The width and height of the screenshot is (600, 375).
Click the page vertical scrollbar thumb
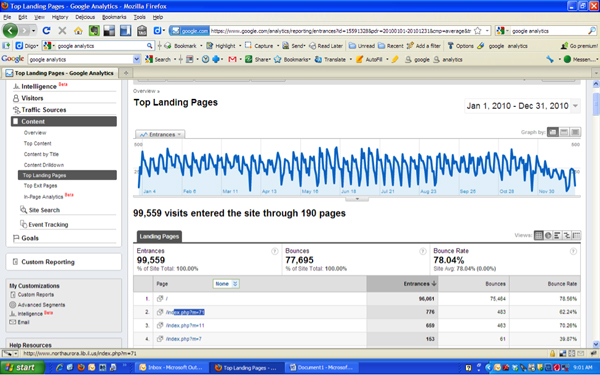point(596,103)
